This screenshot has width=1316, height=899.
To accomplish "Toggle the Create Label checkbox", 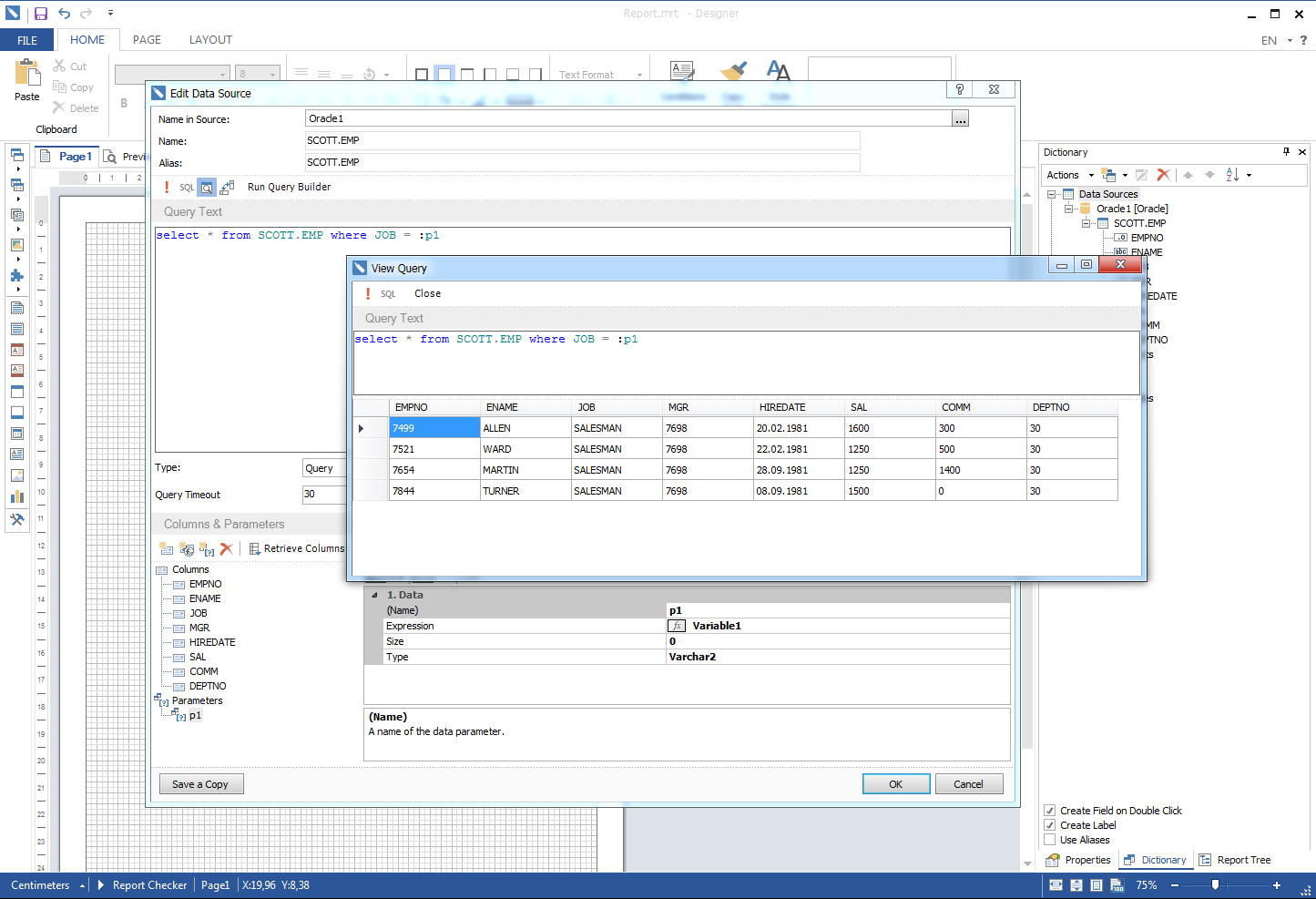I will [x=1050, y=825].
